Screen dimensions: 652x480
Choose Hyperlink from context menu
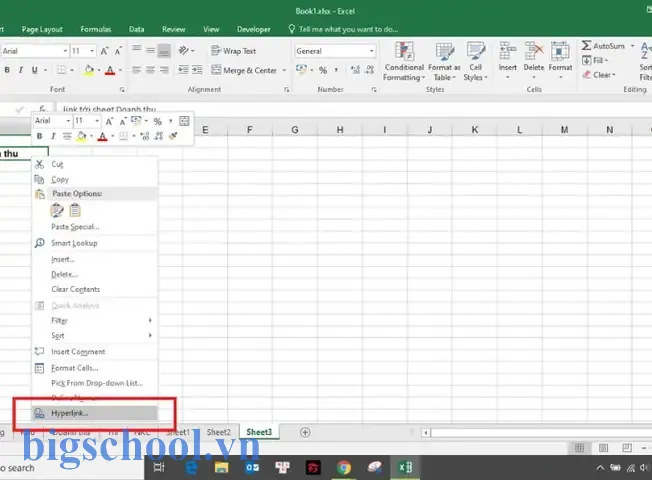click(x=95, y=413)
